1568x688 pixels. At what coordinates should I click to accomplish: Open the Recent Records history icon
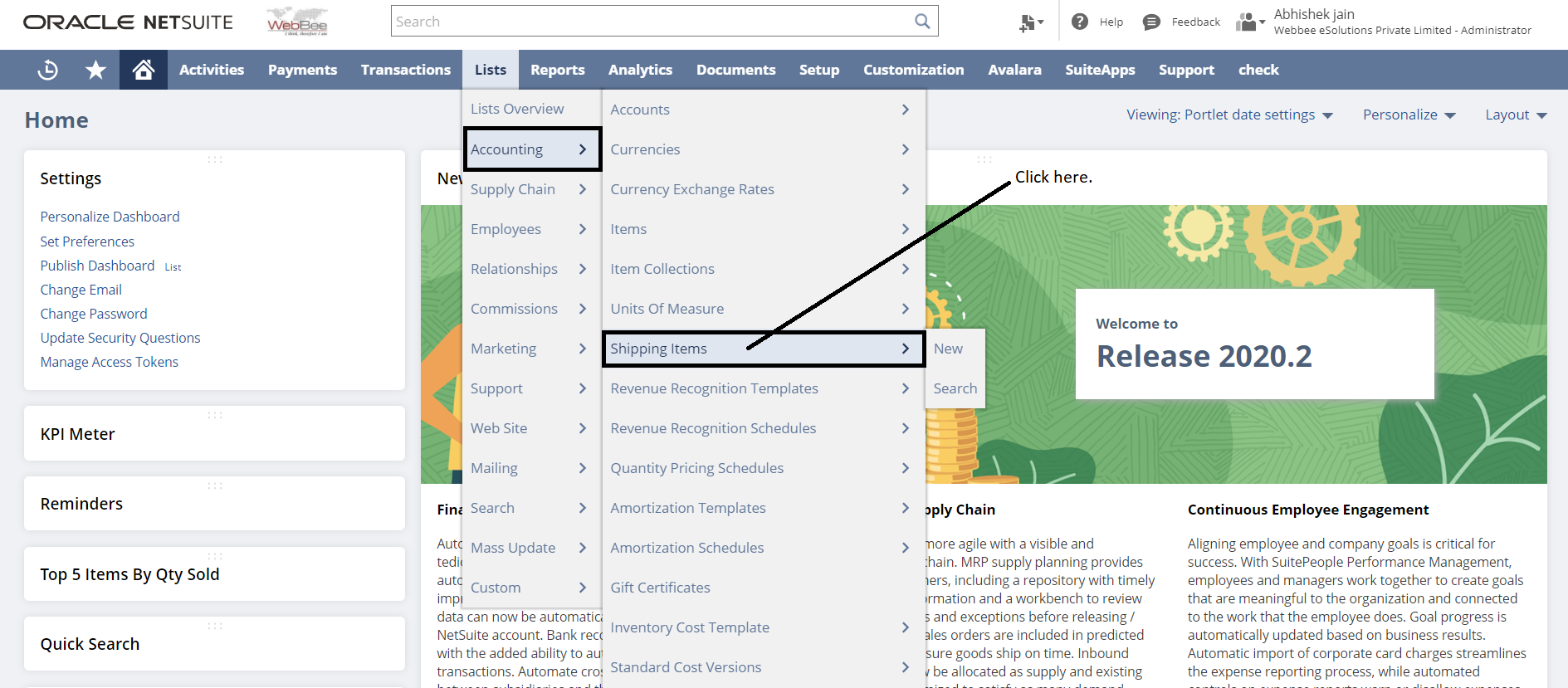(48, 70)
